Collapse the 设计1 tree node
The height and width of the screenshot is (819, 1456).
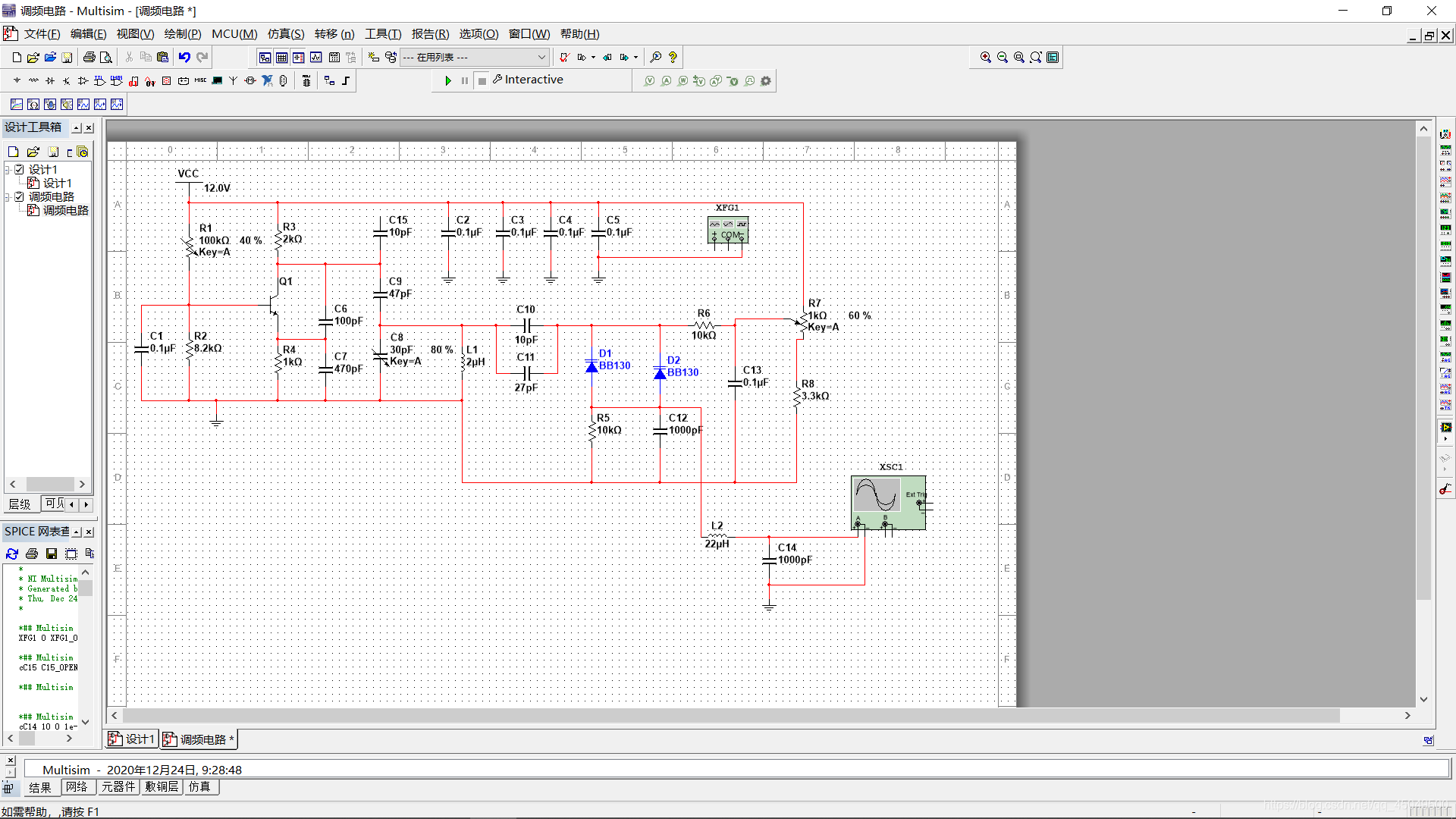(8, 169)
